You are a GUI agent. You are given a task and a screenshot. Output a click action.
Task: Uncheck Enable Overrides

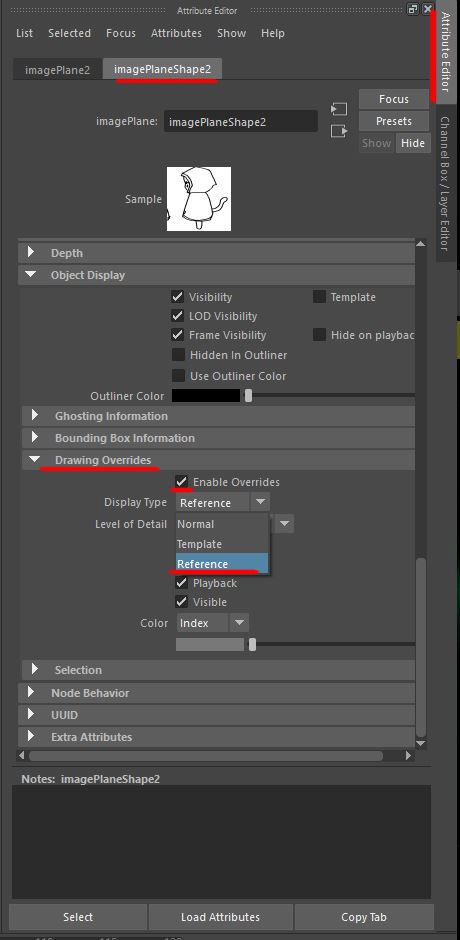[x=182, y=482]
